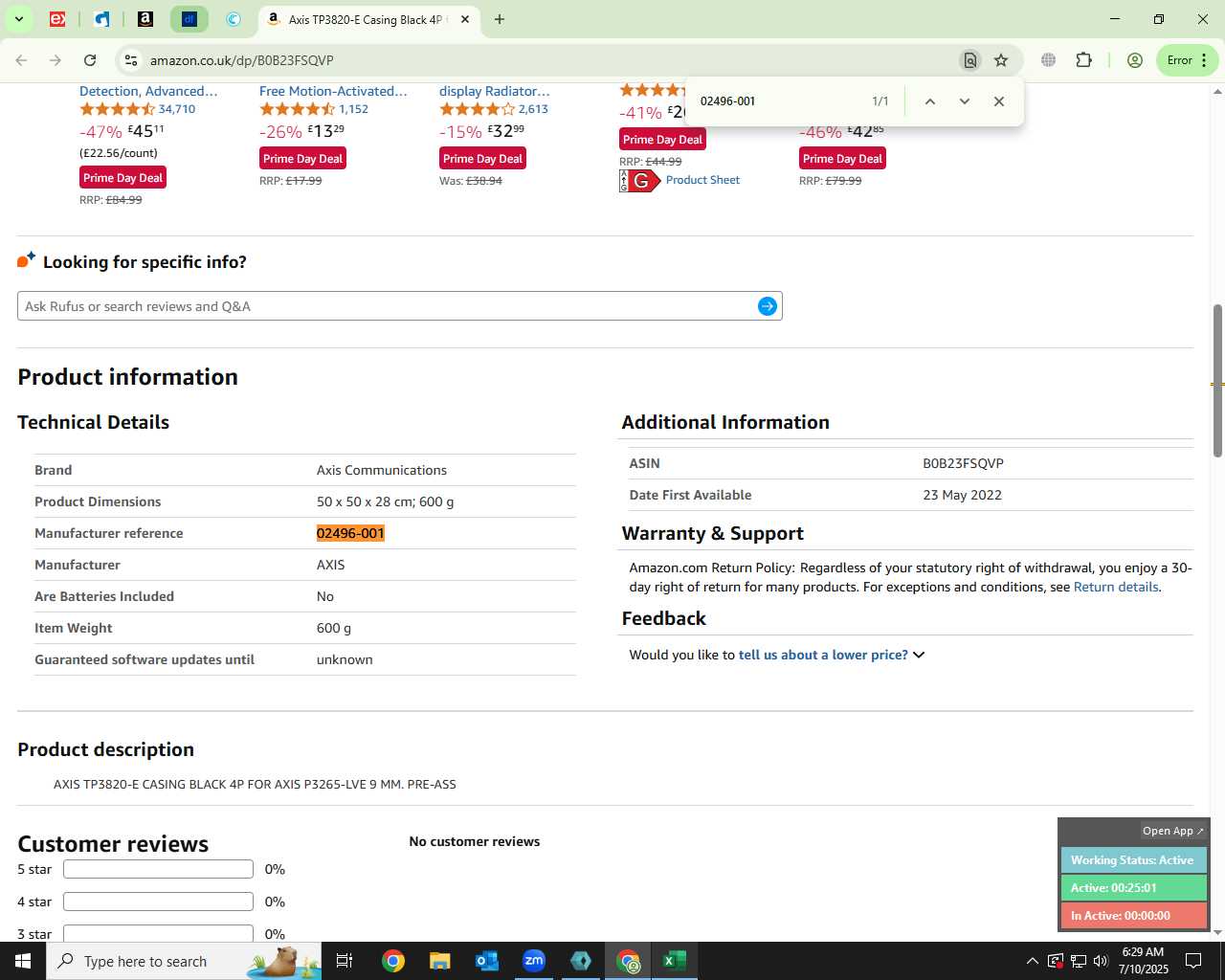The height and width of the screenshot is (980, 1225).
Task: Open the network icon in tray
Action: pos(1078,961)
